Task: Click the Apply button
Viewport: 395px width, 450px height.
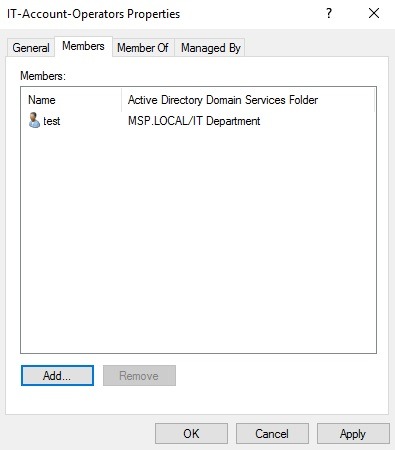Action: click(353, 434)
